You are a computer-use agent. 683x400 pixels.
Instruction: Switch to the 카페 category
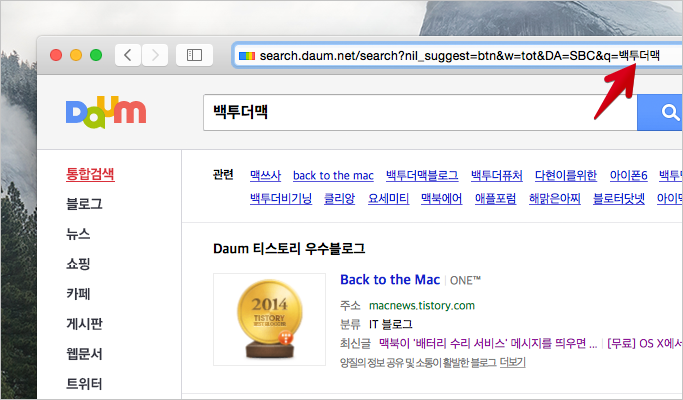tap(78, 294)
